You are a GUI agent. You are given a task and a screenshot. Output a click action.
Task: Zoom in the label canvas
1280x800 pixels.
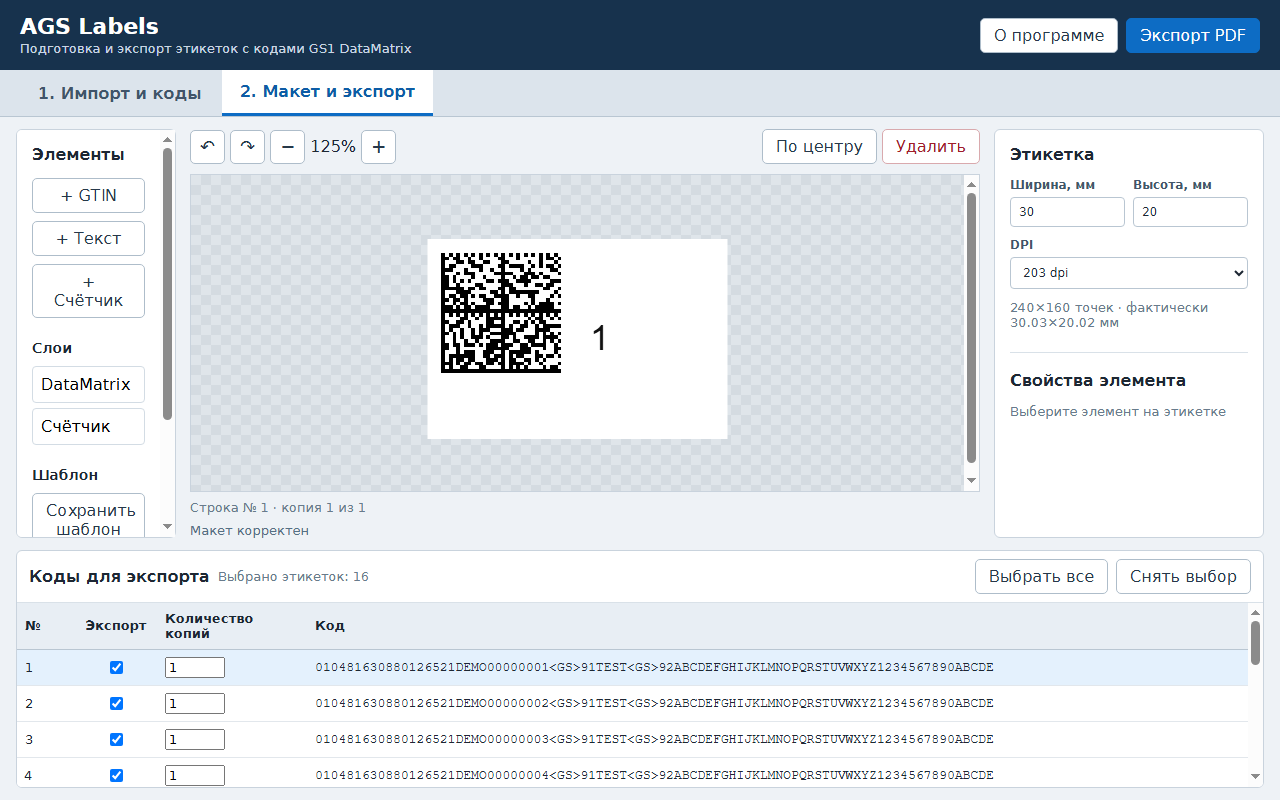coord(378,147)
